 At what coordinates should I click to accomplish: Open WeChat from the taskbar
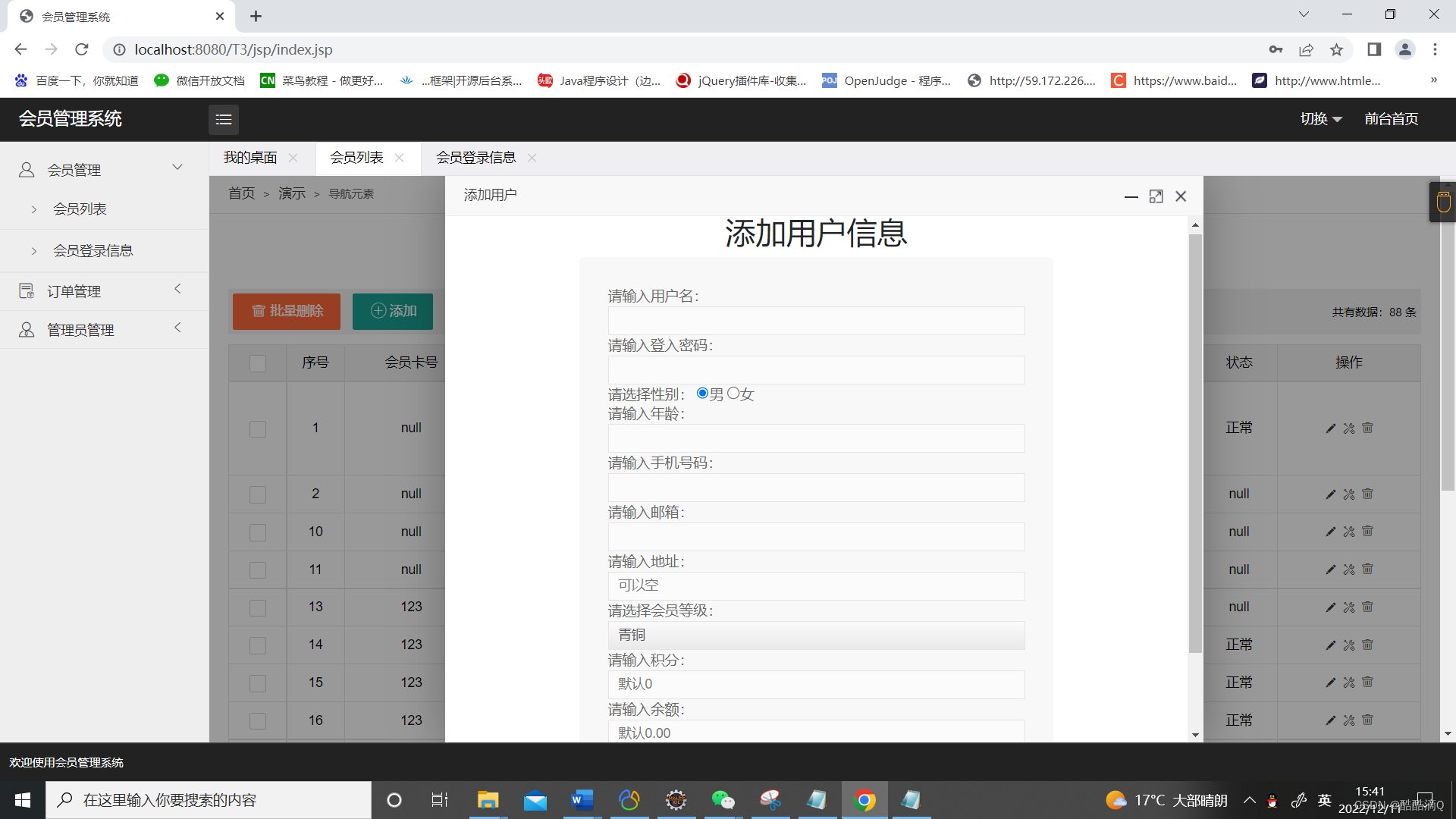tap(723, 800)
